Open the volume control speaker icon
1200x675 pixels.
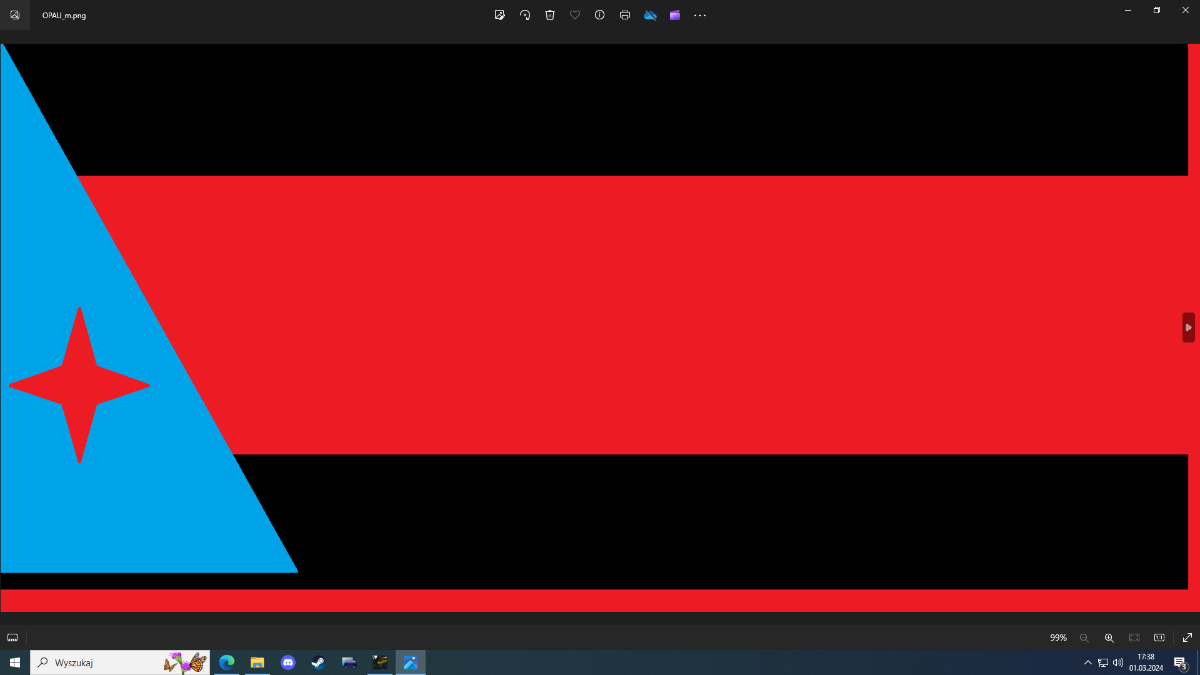(x=1118, y=662)
